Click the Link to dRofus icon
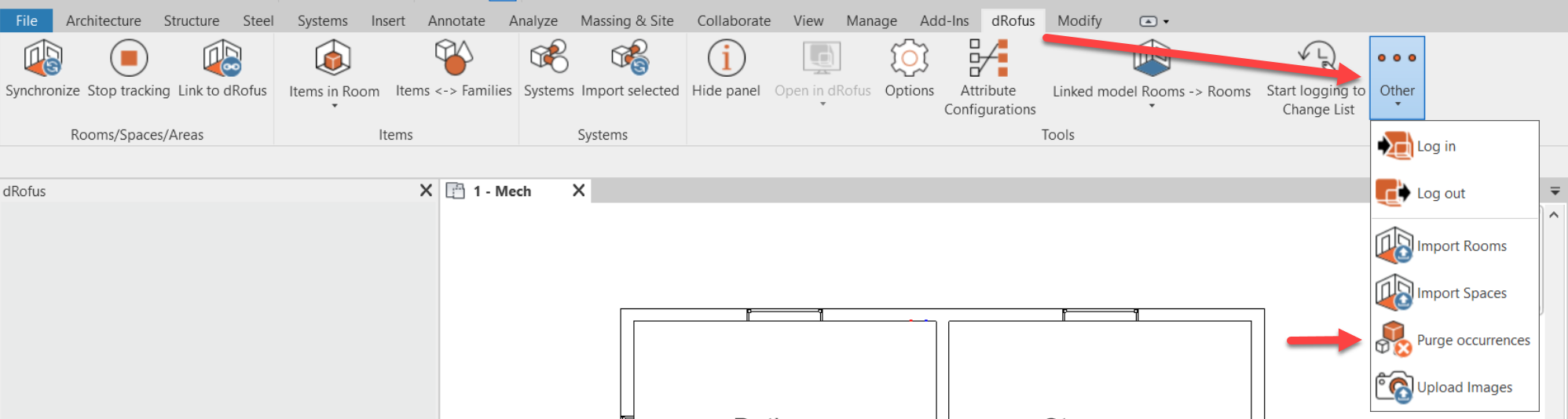Image resolution: width=1568 pixels, height=419 pixels. tap(222, 57)
